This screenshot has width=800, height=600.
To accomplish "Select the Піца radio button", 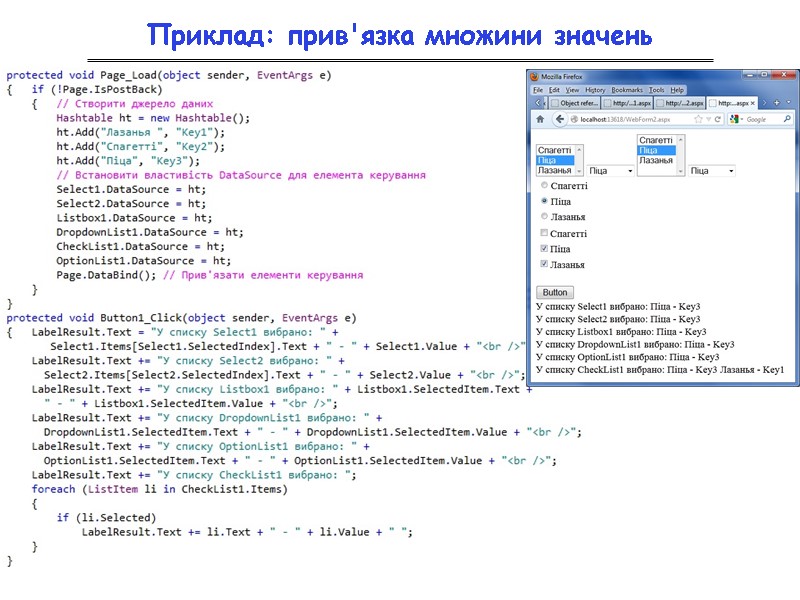I will [x=544, y=201].
